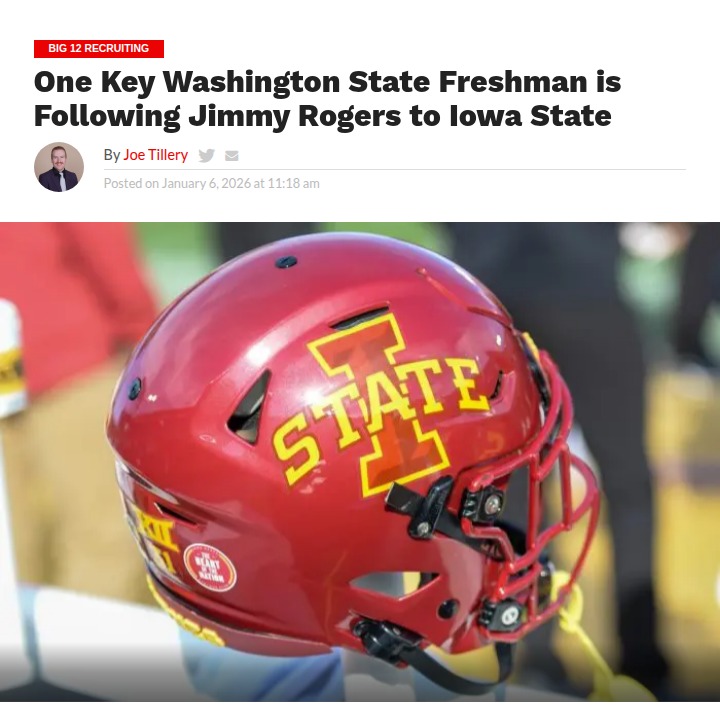Viewport: 720px width, 720px height.
Task: Click the "By" label before author name
Action: pos(112,155)
